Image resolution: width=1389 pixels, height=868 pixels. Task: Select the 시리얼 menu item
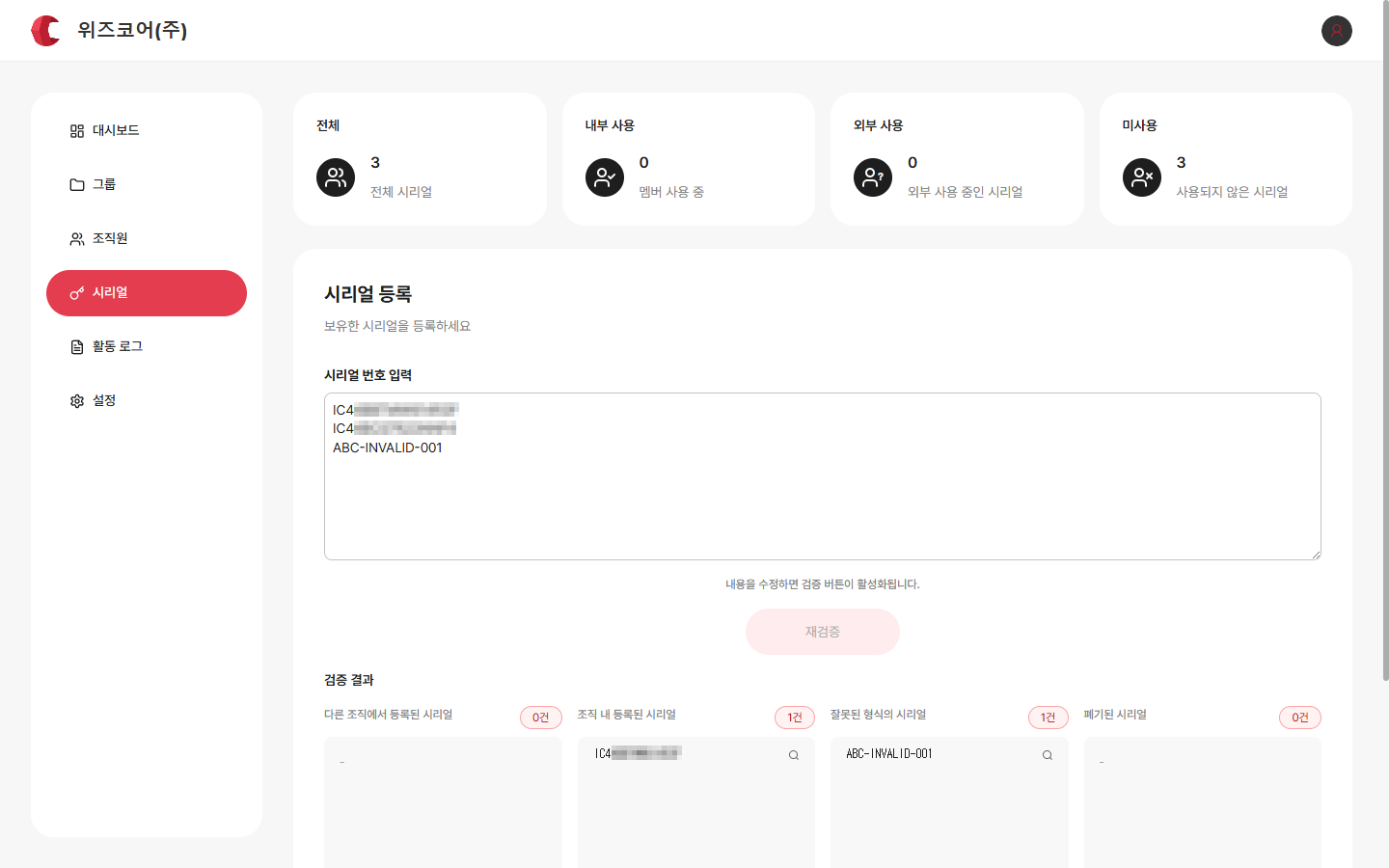(x=147, y=293)
